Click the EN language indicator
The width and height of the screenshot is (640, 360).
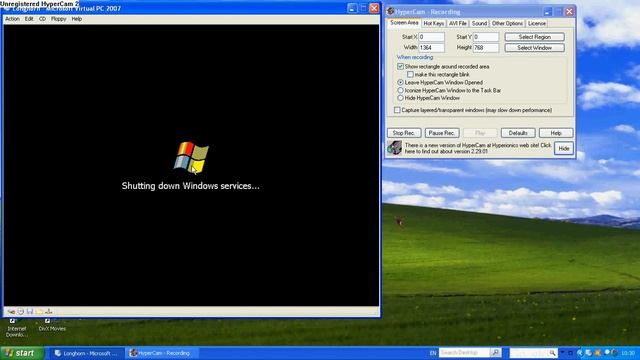[433, 353]
